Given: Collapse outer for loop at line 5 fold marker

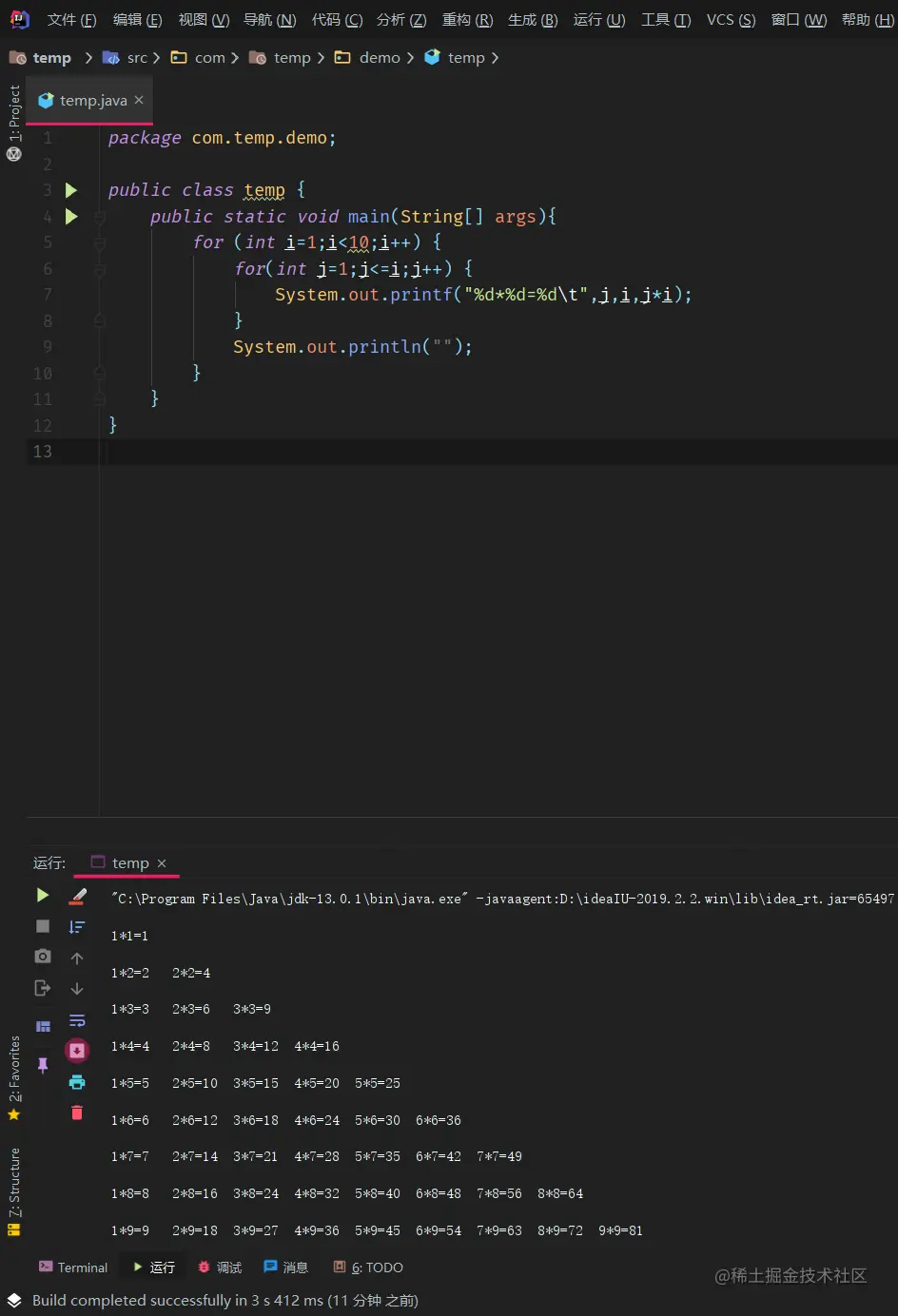Looking at the screenshot, I should pos(99,243).
